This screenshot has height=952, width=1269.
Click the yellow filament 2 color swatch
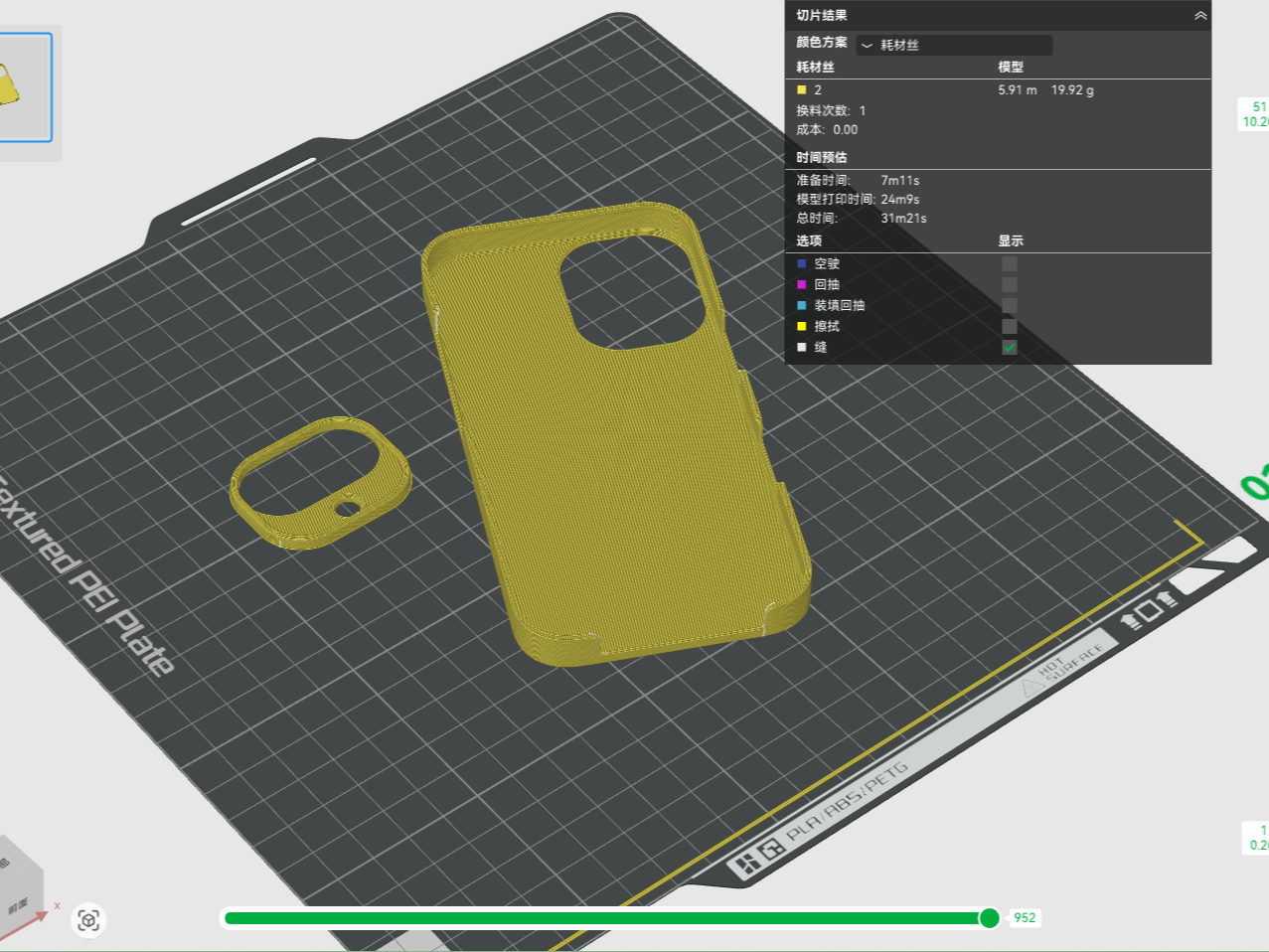802,89
